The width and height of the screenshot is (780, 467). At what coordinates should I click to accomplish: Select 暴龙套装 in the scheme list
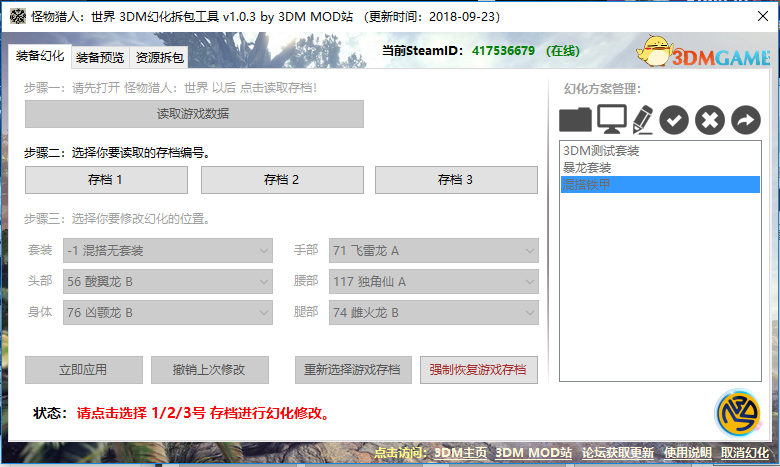(587, 168)
